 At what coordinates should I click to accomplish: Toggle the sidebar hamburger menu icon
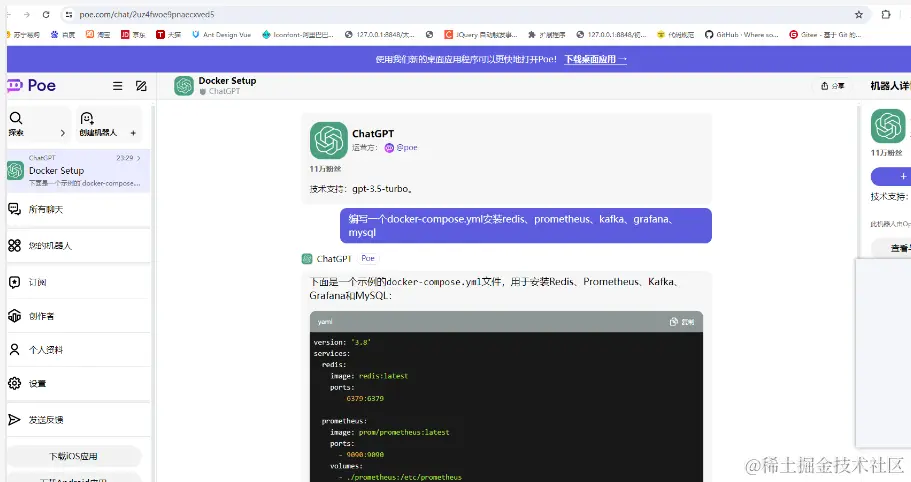(117, 86)
